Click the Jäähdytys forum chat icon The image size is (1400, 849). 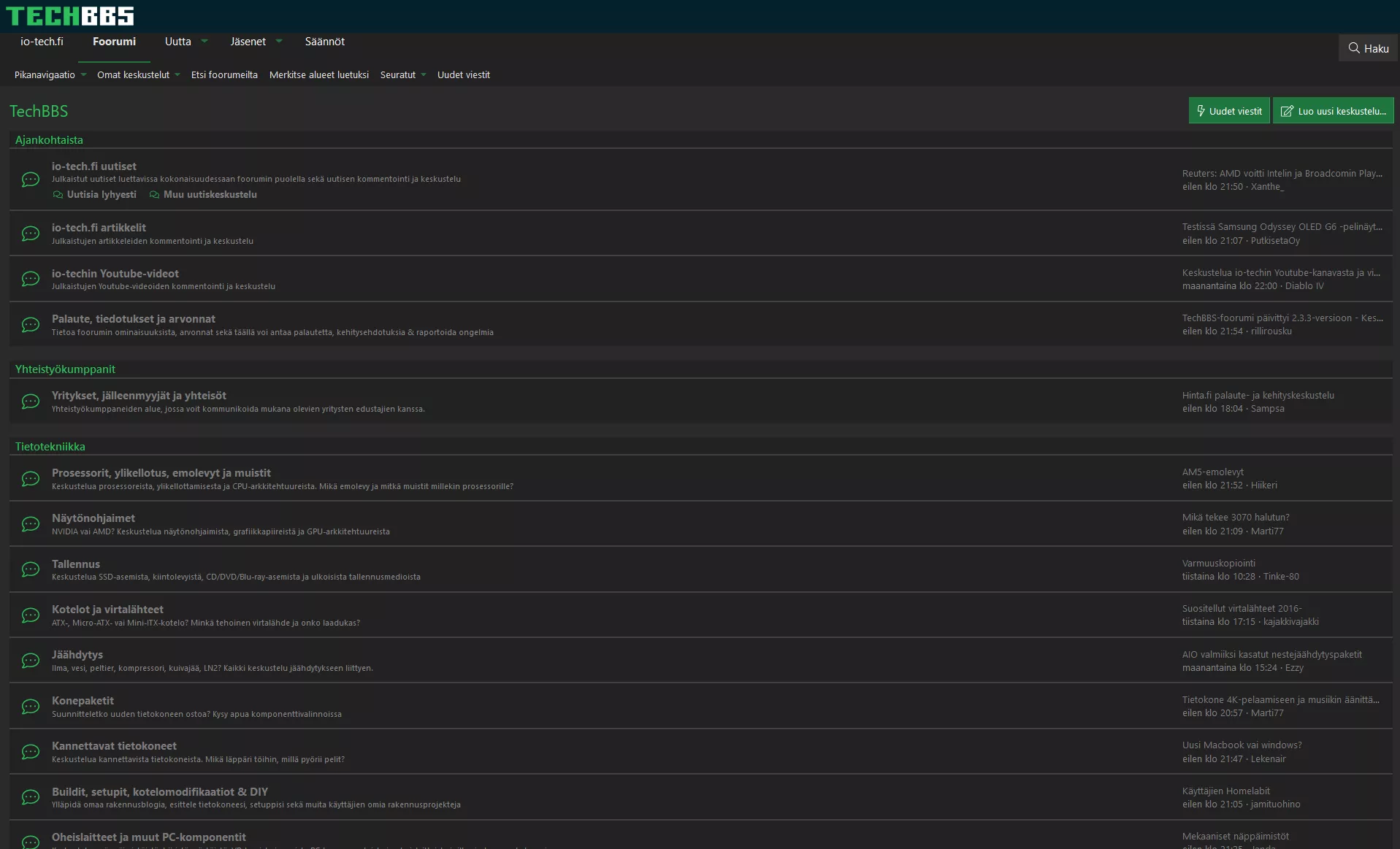(x=31, y=661)
